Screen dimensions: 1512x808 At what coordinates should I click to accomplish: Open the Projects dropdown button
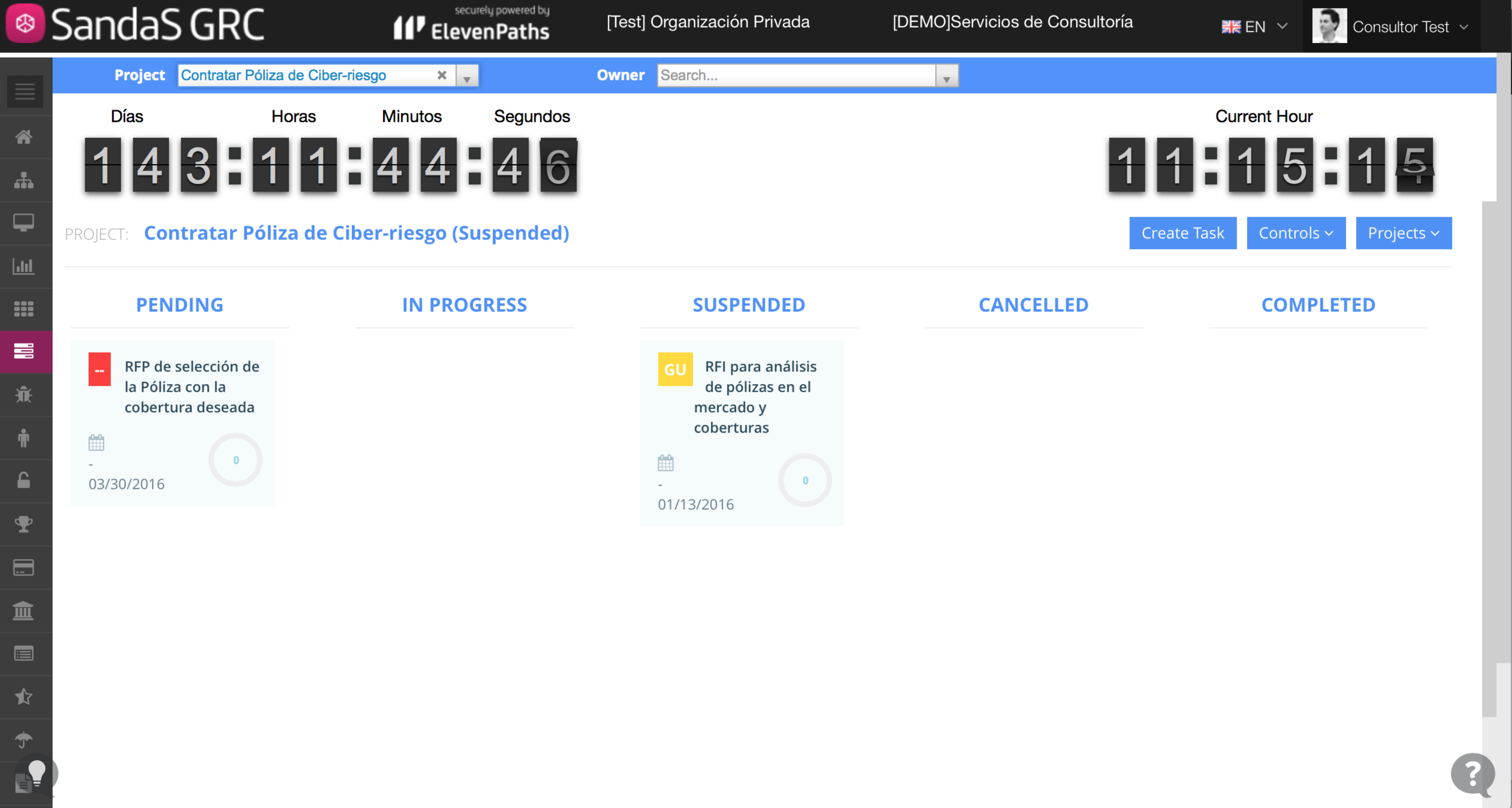tap(1403, 233)
